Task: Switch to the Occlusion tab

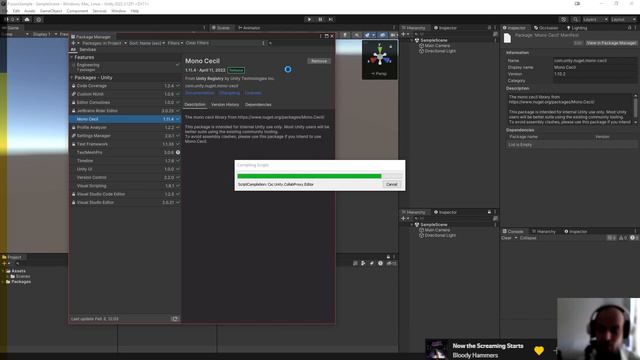Action: tap(546, 28)
